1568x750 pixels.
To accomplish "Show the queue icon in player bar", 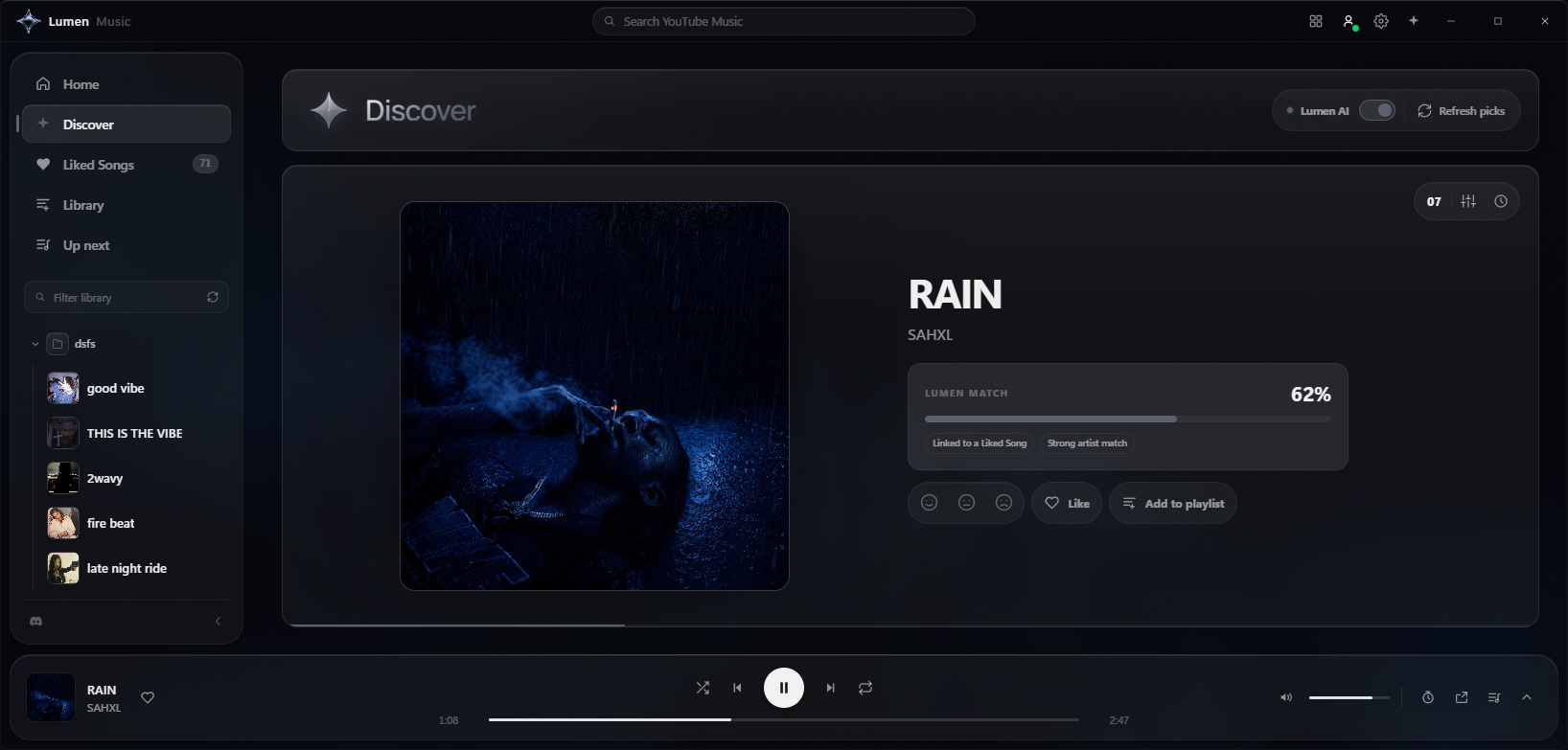I will click(1494, 697).
